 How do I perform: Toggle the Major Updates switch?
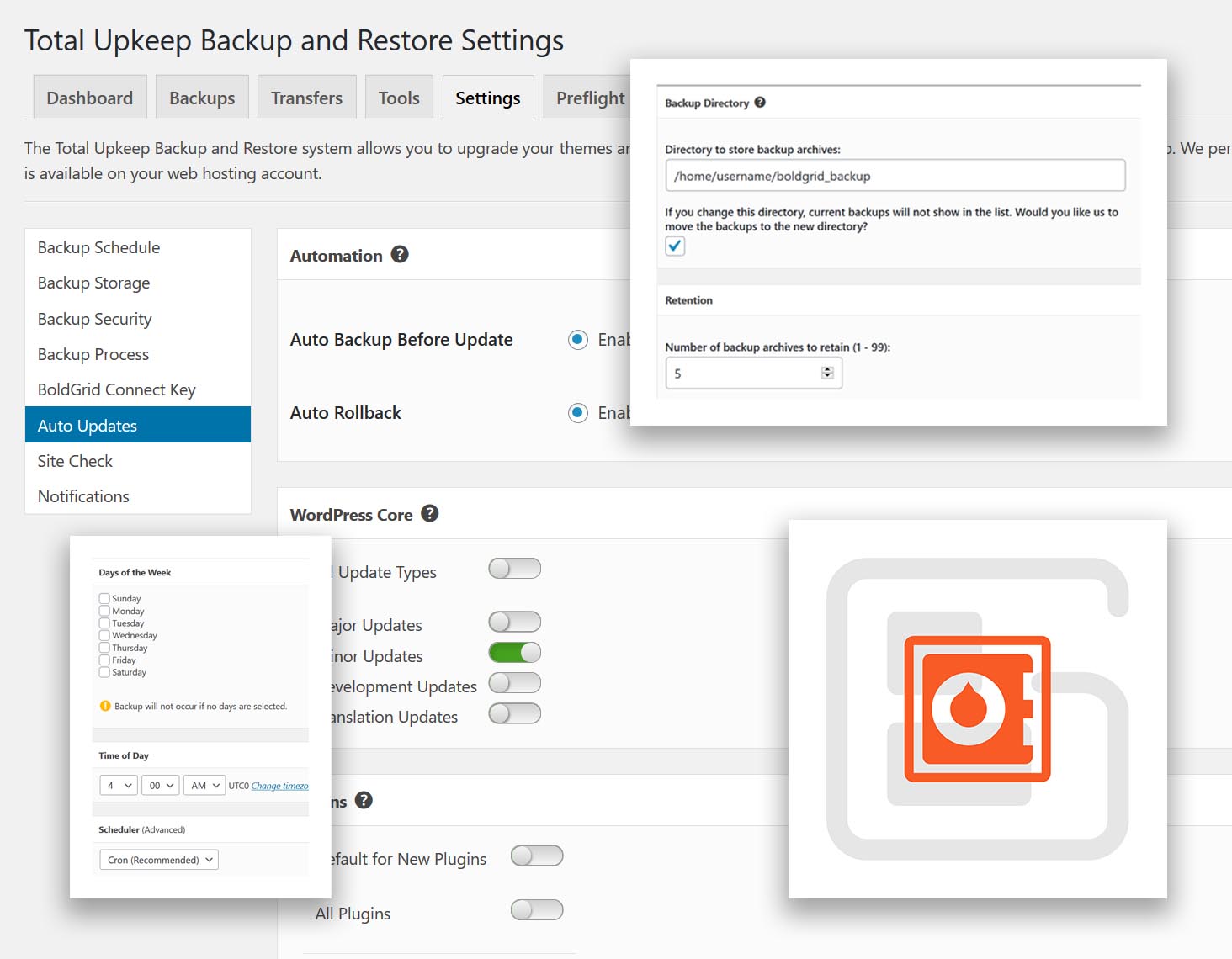515,622
